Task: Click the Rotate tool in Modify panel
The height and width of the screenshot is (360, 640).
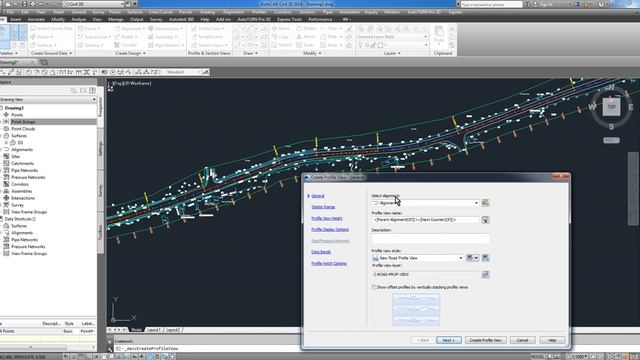Action: click(x=306, y=29)
